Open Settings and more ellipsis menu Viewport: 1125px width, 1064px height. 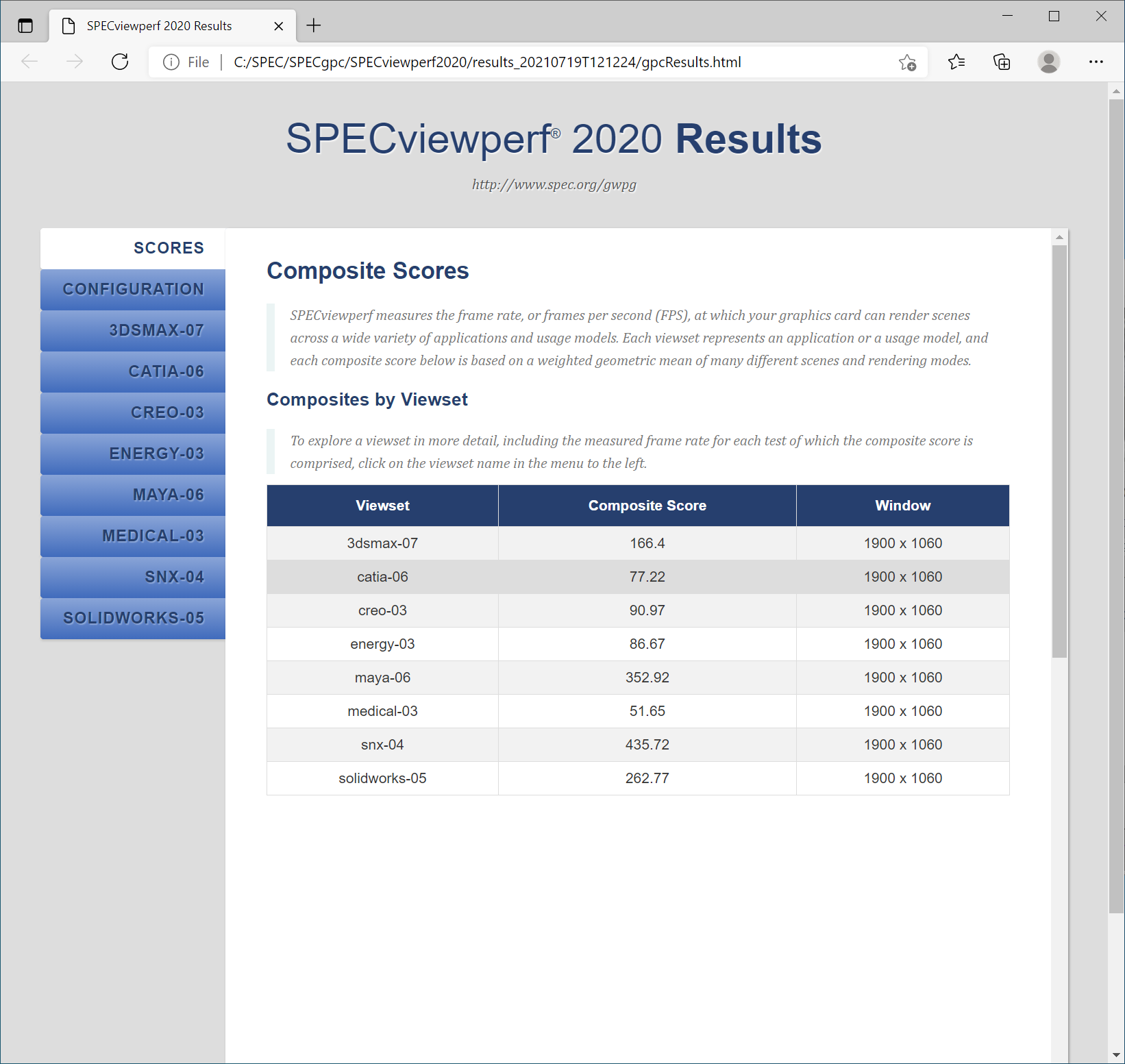[1096, 62]
